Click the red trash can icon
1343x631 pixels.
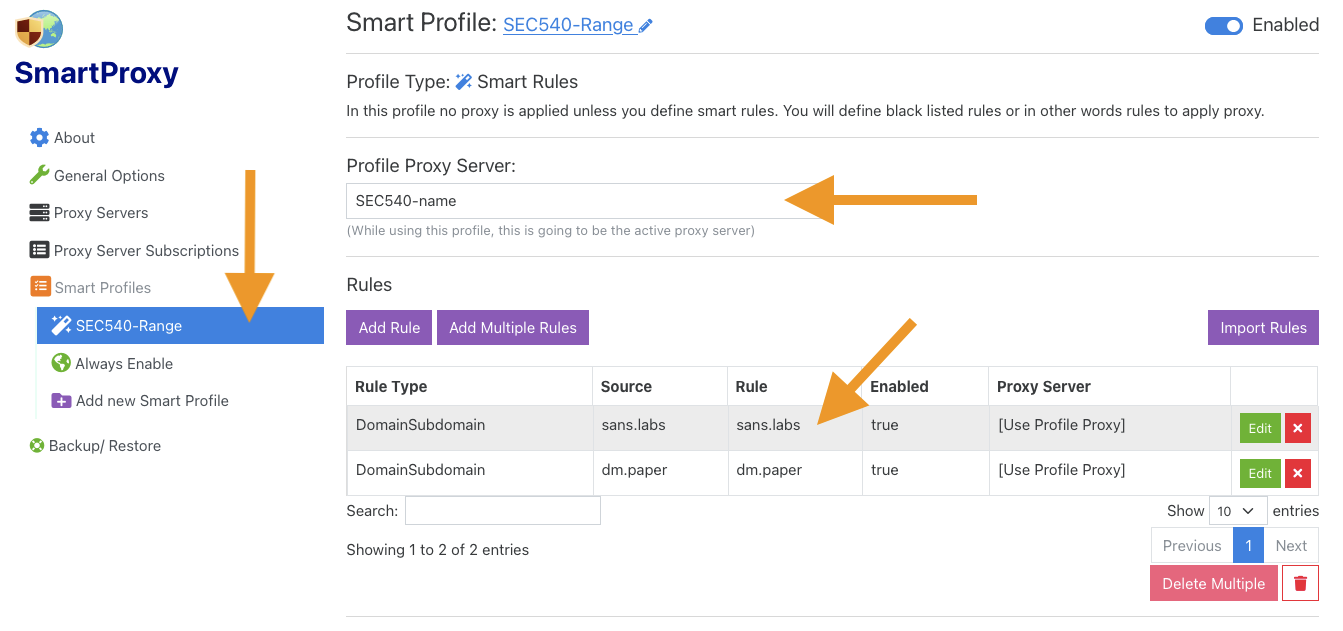click(1300, 583)
